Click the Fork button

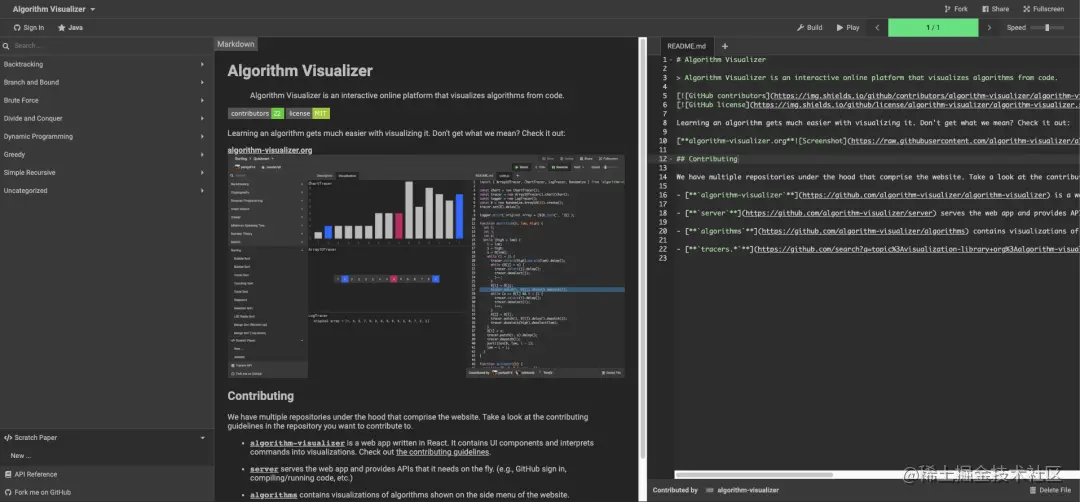coord(955,9)
